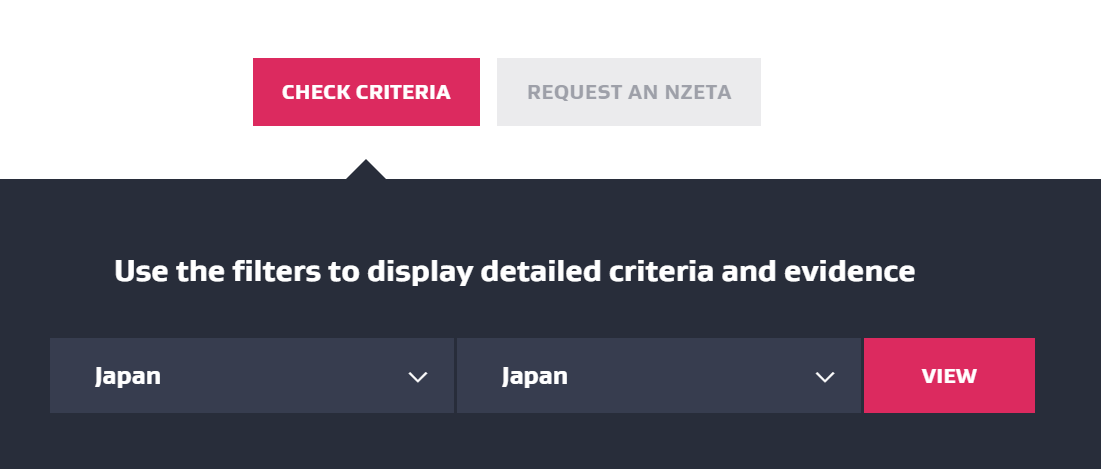Expand the second Japan dropdown

point(658,376)
